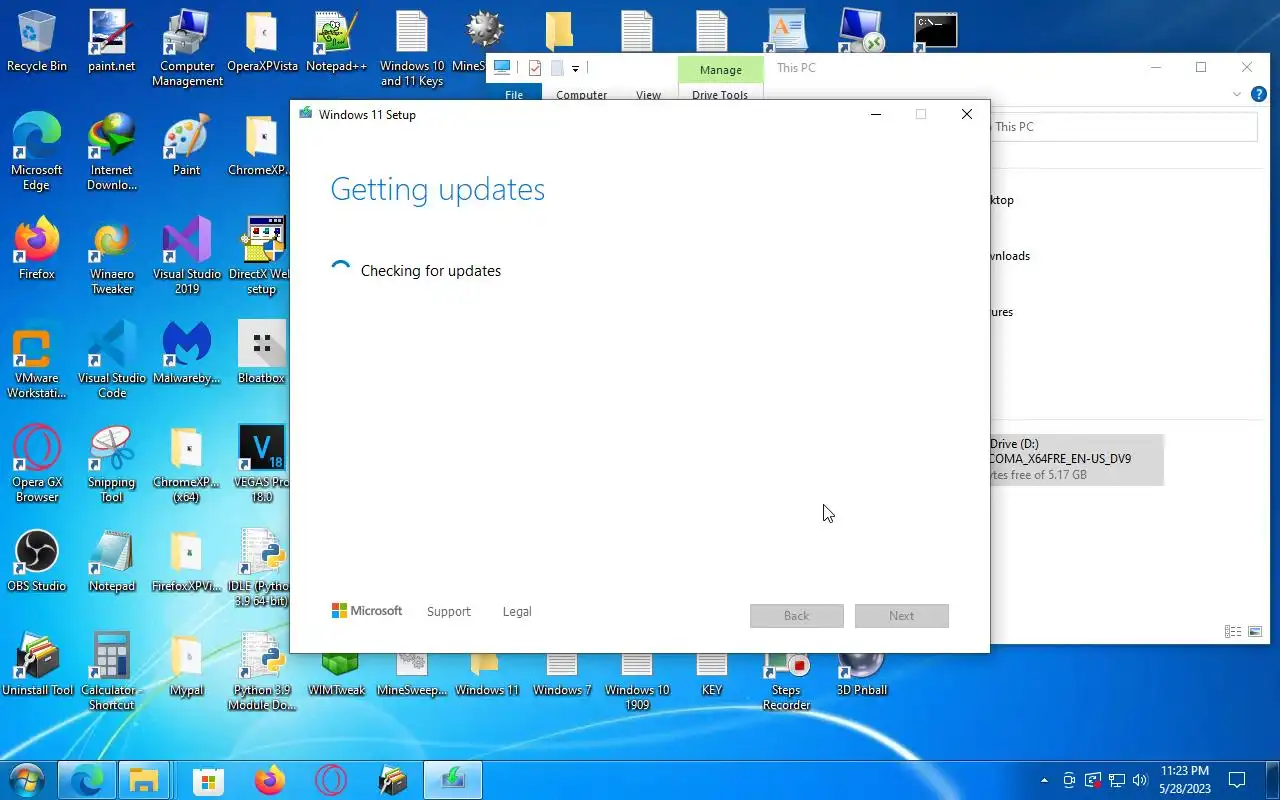
Task: Launch Steps Recorder from the desktop
Action: 787,682
